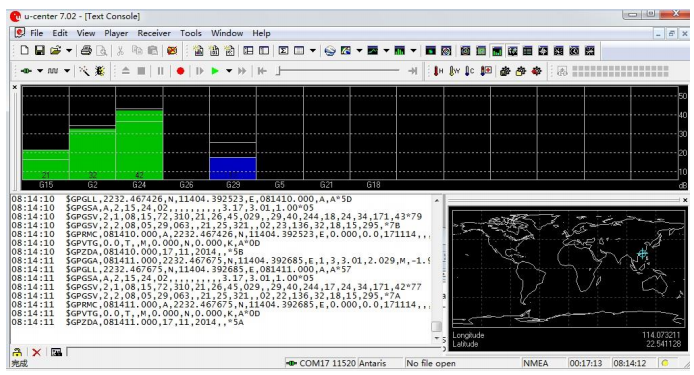The width and height of the screenshot is (694, 375).
Task: Launch the Google Earth globe icon
Action: point(330,51)
